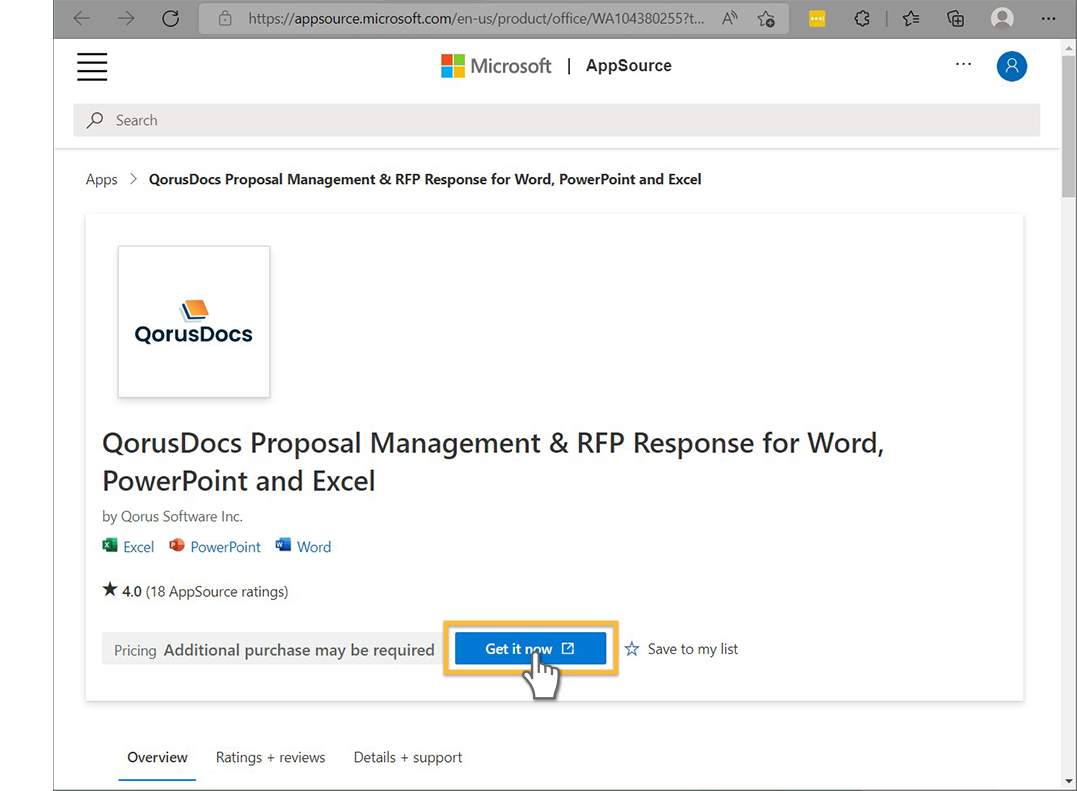Click the search magnifier icon
Image resolution: width=1077 pixels, height=791 pixels.
tap(95, 120)
